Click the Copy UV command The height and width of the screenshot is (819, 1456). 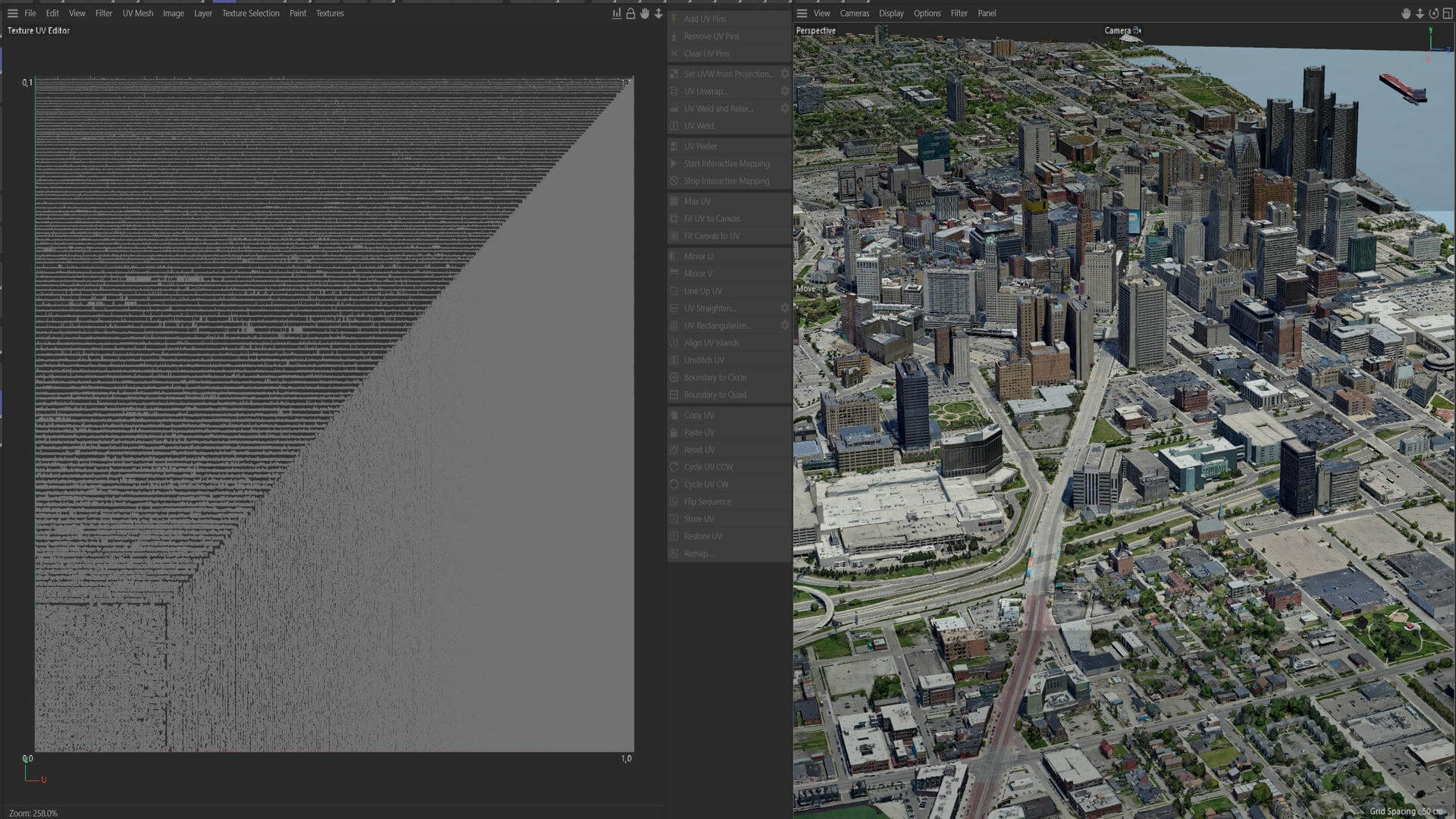tap(729, 416)
